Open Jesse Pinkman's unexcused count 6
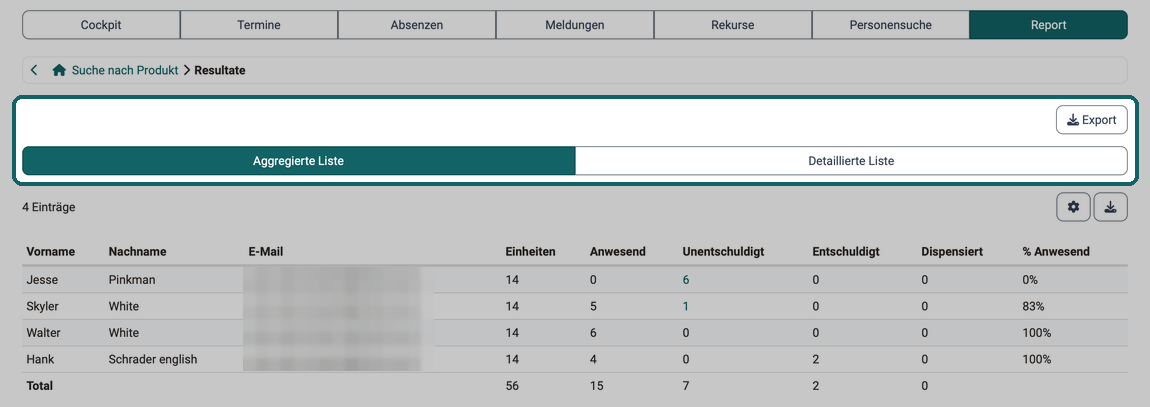Image resolution: width=1150 pixels, height=407 pixels. click(686, 279)
